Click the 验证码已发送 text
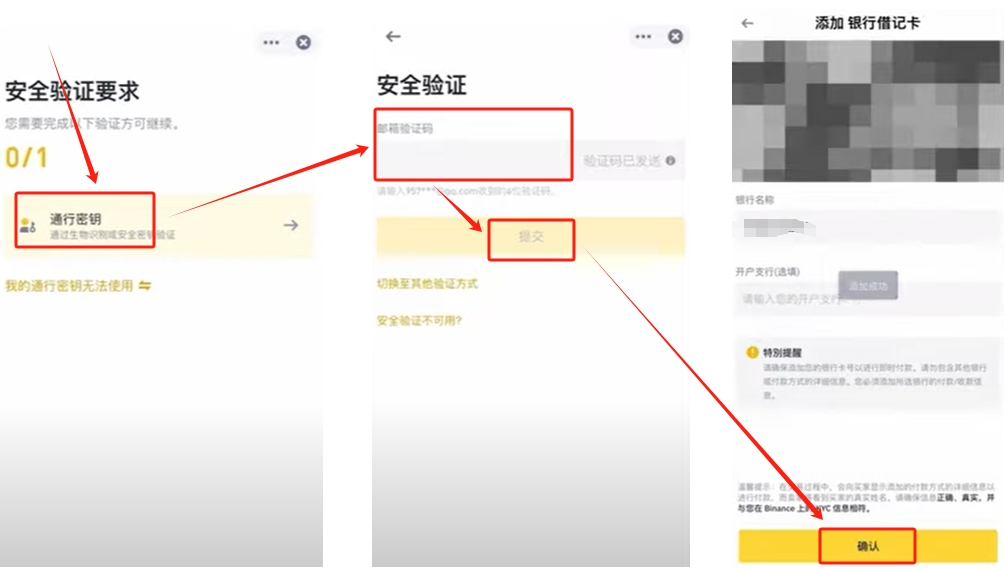 tap(621, 161)
